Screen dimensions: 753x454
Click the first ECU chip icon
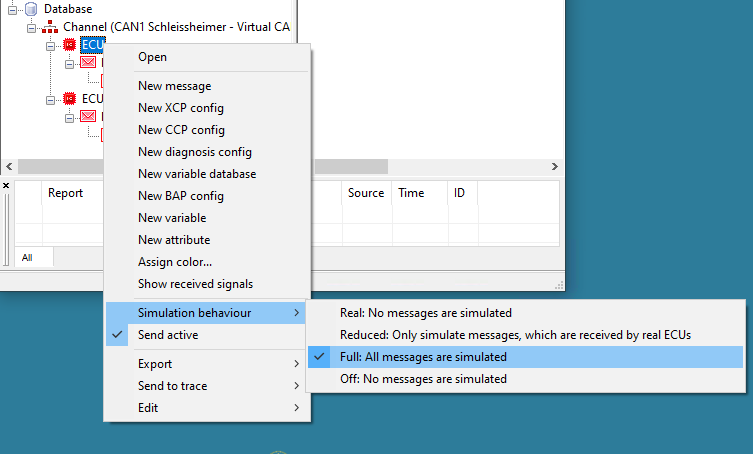[69, 46]
